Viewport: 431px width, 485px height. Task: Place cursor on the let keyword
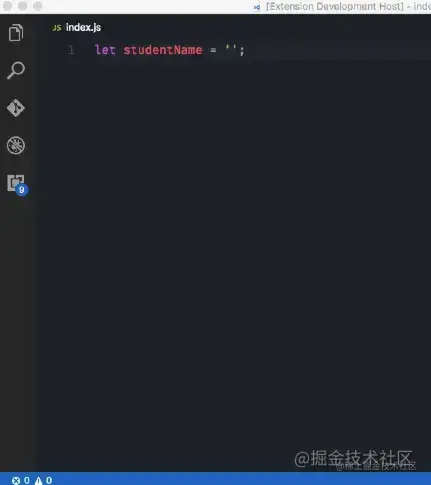coord(105,50)
